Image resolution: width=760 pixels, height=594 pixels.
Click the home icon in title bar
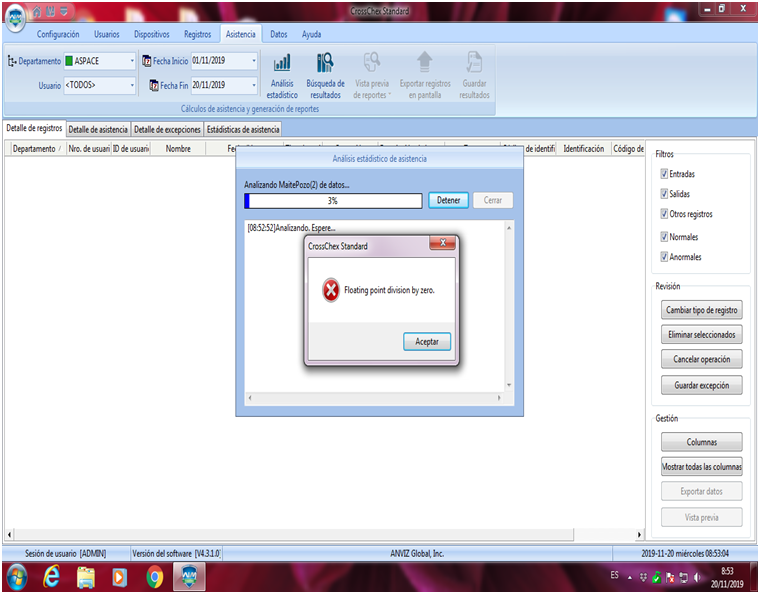click(37, 11)
